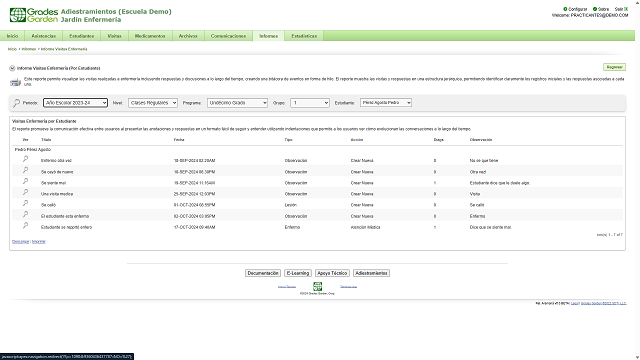Open the Nivel dropdown 'Clases Regulares'

tap(153, 103)
